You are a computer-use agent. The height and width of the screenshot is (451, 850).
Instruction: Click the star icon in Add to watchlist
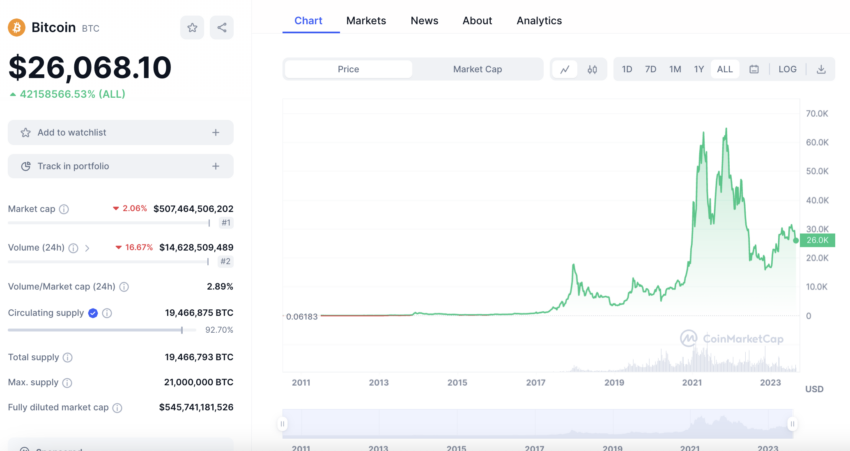25,133
